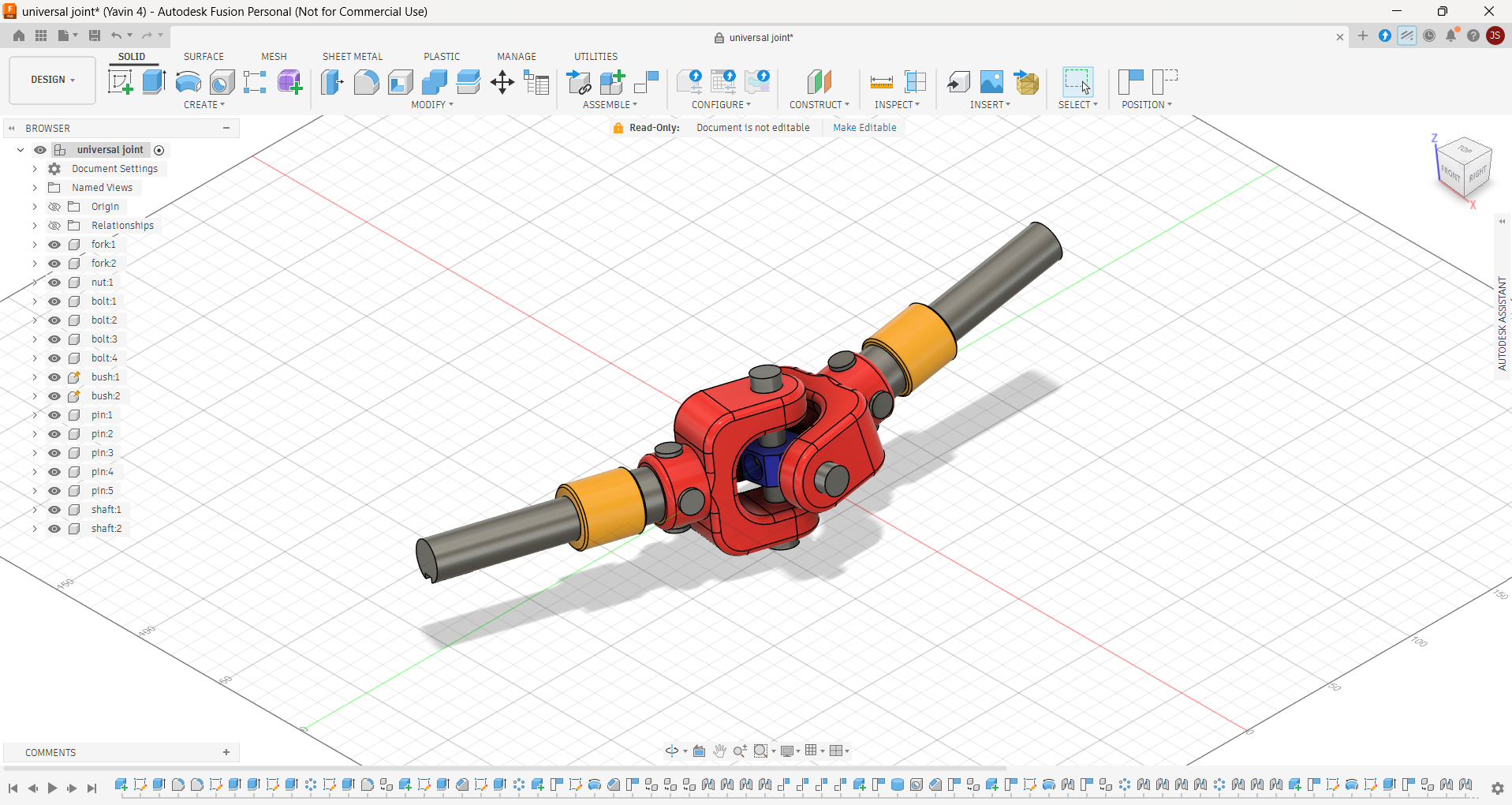The width and height of the screenshot is (1512, 805).
Task: Open the Orbit navigation tool
Action: (x=671, y=751)
